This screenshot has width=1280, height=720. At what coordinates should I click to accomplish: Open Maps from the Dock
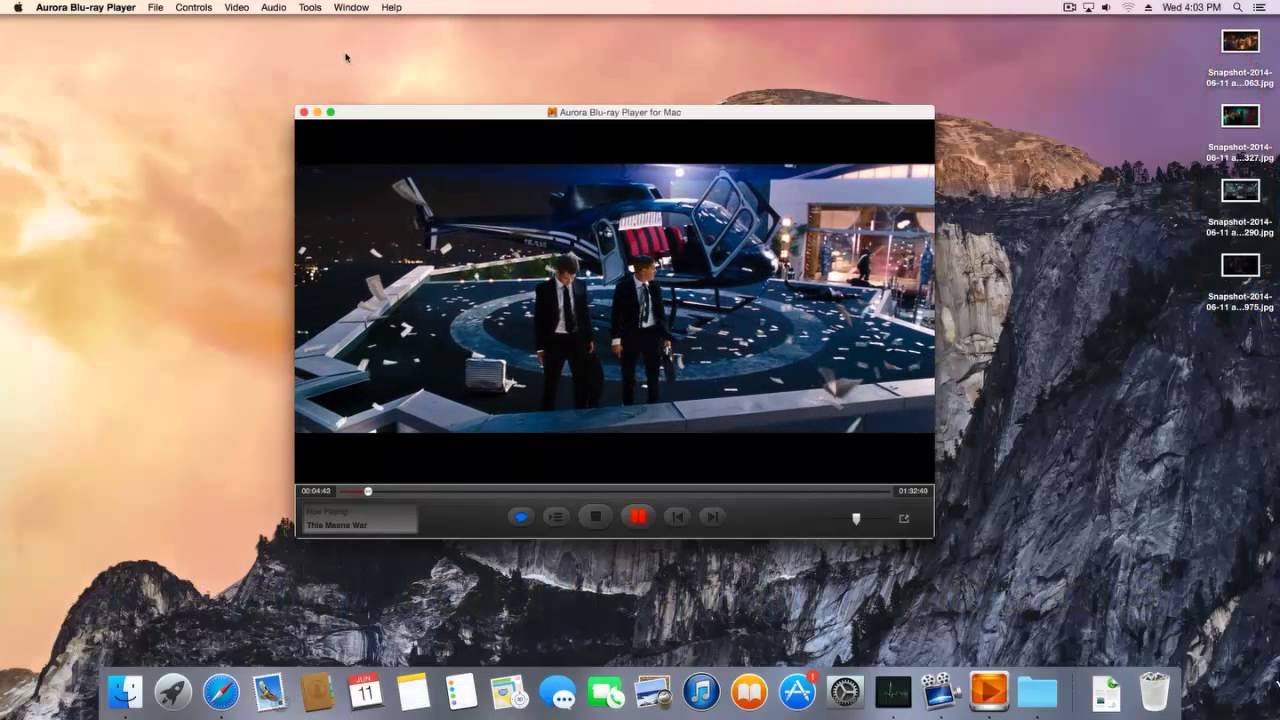(509, 692)
